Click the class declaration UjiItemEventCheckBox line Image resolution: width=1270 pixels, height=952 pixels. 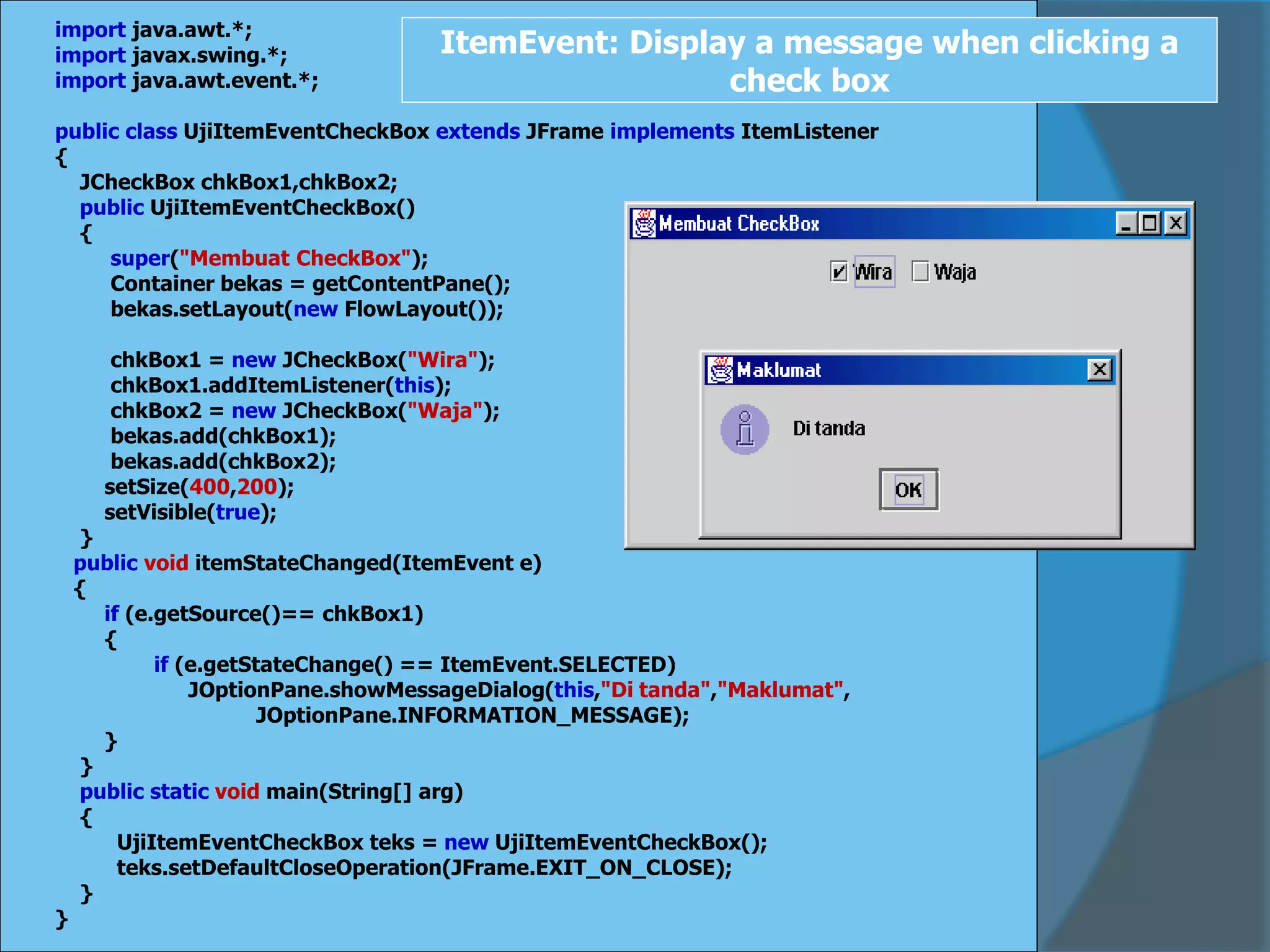466,131
